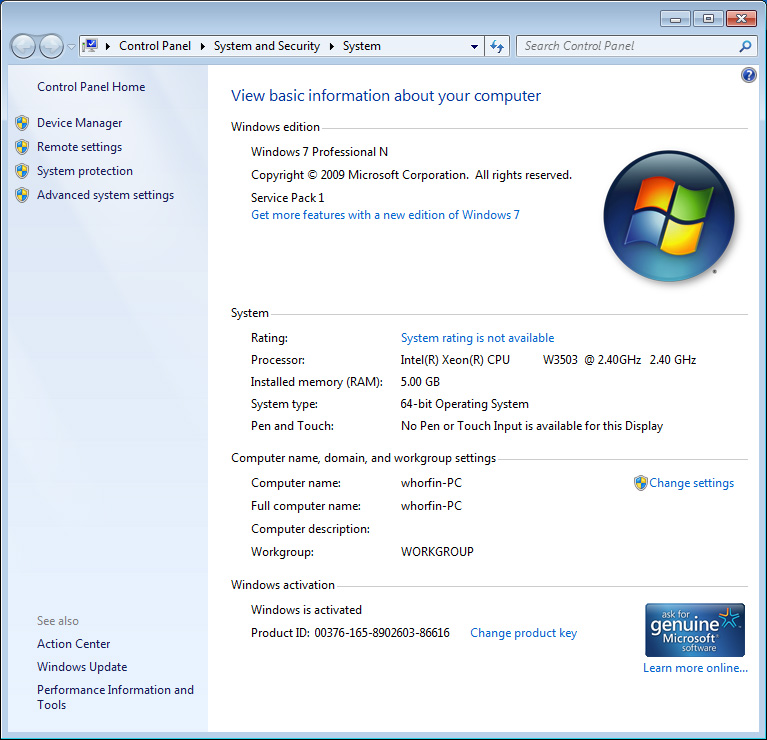Viewport: 767px width, 740px height.
Task: Click shield icon beside Advanced system settings
Action: pyautogui.click(x=22, y=195)
